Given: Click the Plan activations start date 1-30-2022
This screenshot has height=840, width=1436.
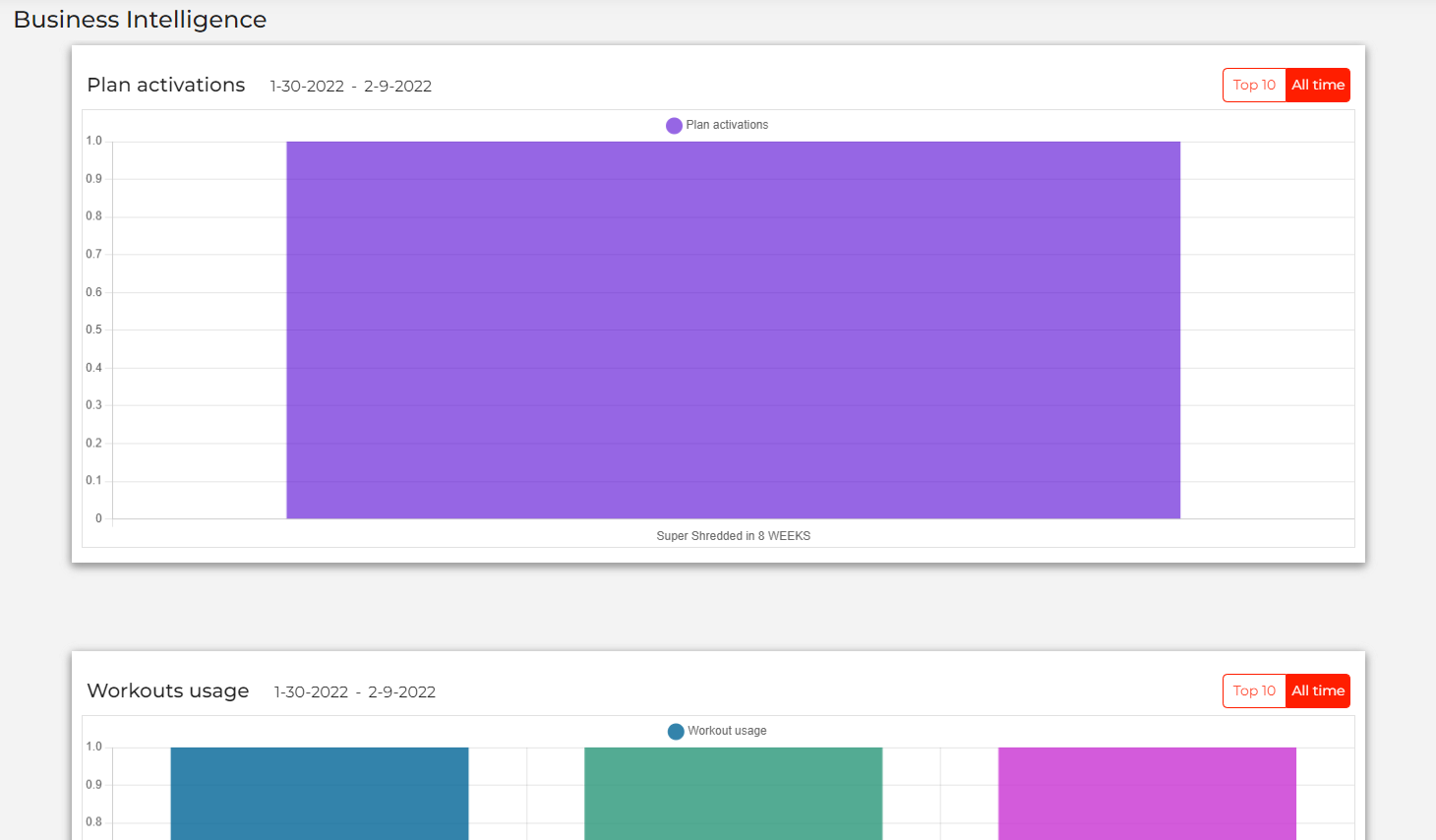Looking at the screenshot, I should click(307, 87).
